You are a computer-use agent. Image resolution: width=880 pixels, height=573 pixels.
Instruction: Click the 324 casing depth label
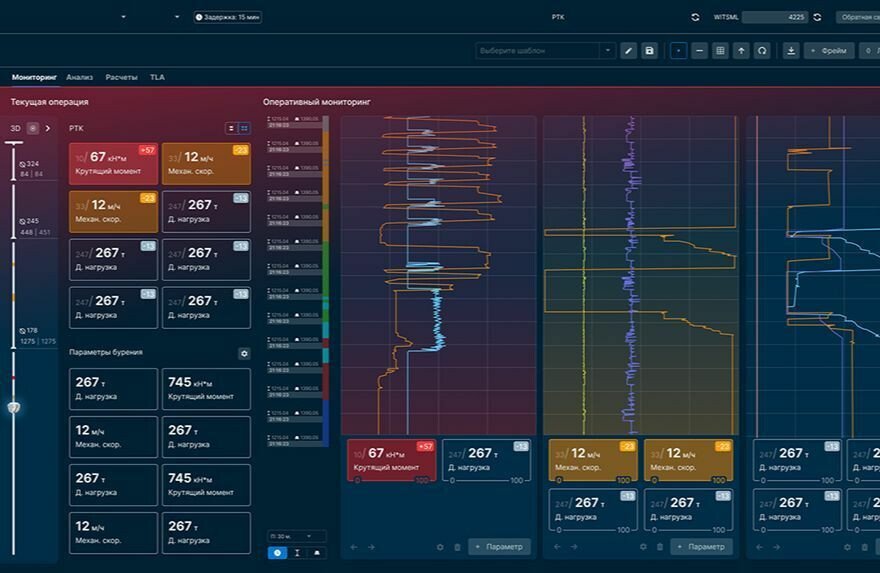point(29,164)
